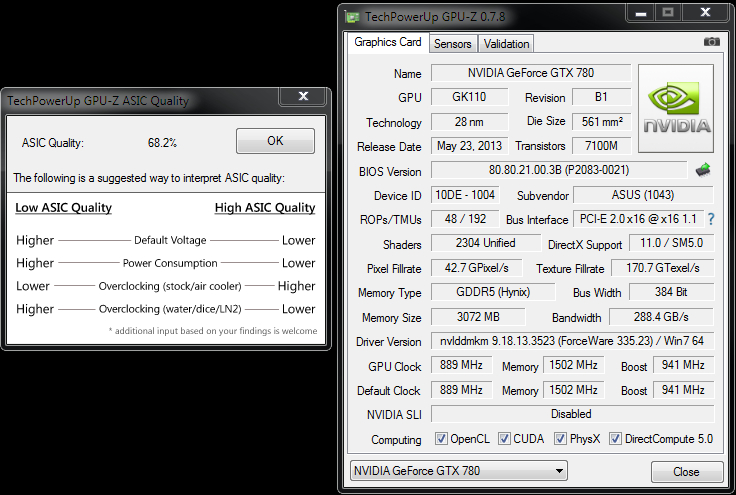Close the GPU-Z main window with X
This screenshot has height=495, width=736.
pos(705,13)
